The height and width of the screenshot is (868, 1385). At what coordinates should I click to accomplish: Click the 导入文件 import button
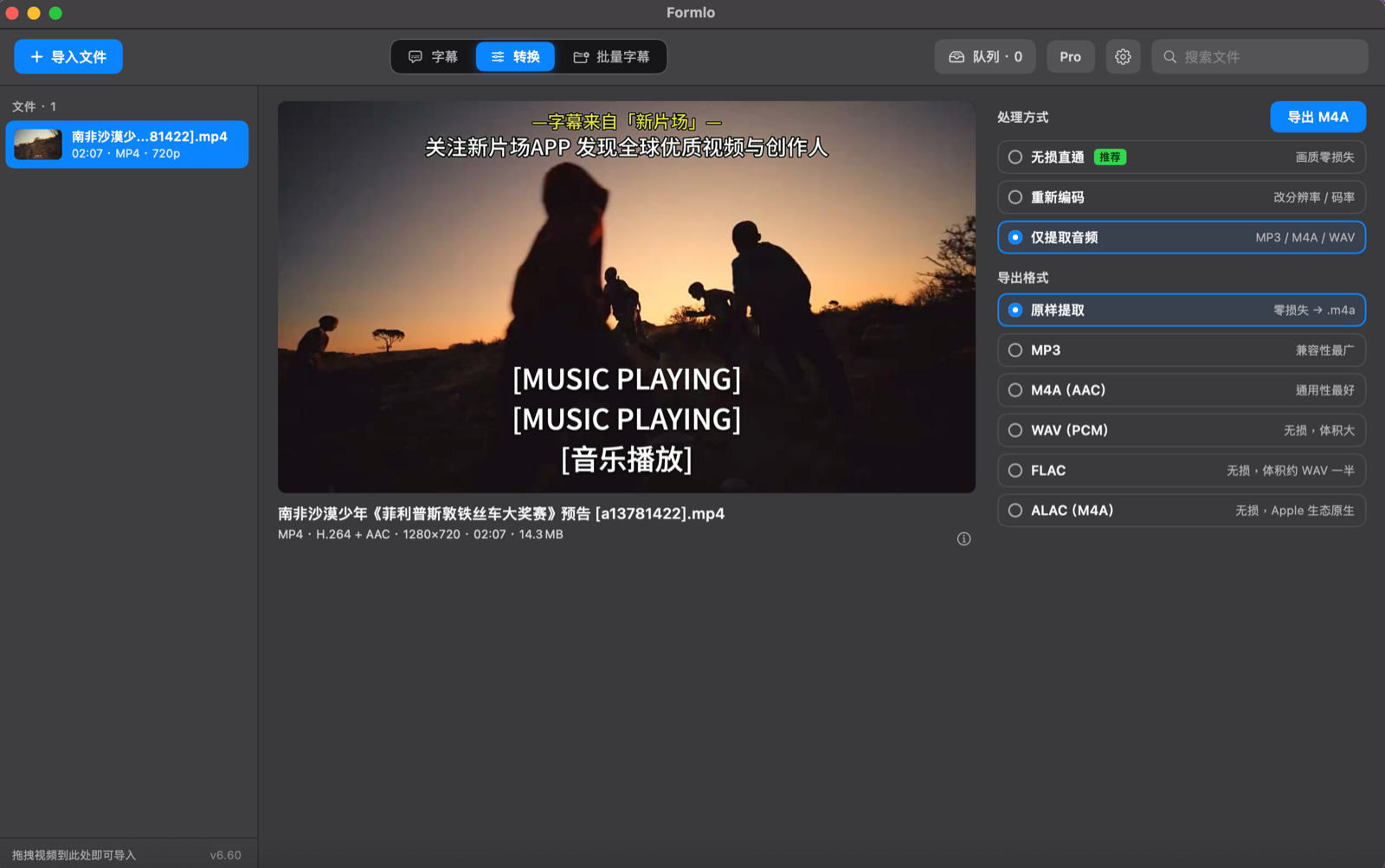coord(68,57)
